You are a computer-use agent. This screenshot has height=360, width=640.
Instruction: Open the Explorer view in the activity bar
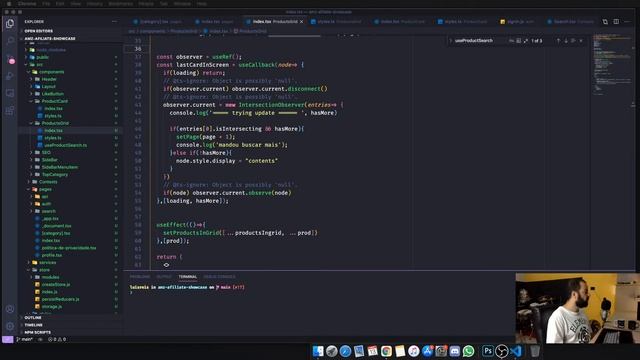[10, 24]
